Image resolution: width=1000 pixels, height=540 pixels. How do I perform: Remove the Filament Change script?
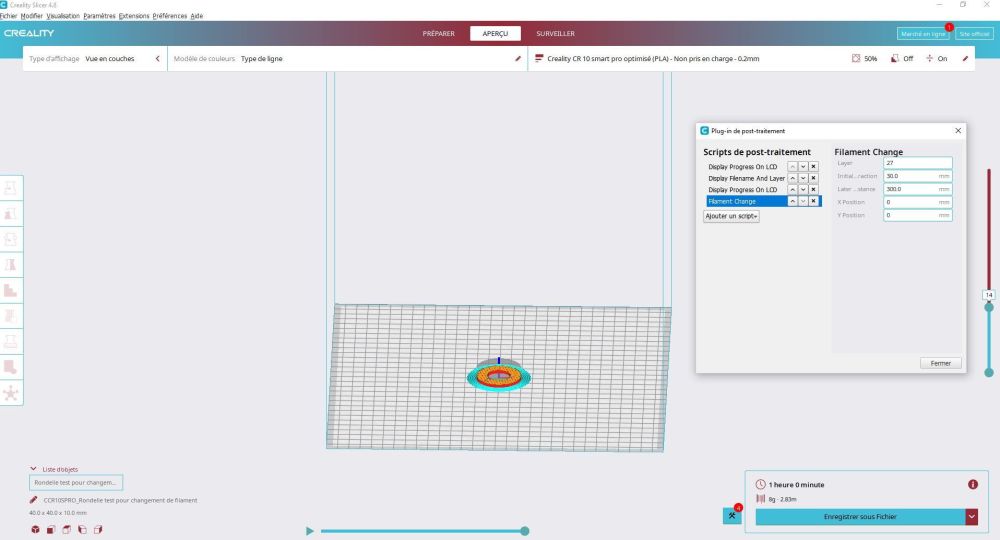click(813, 201)
